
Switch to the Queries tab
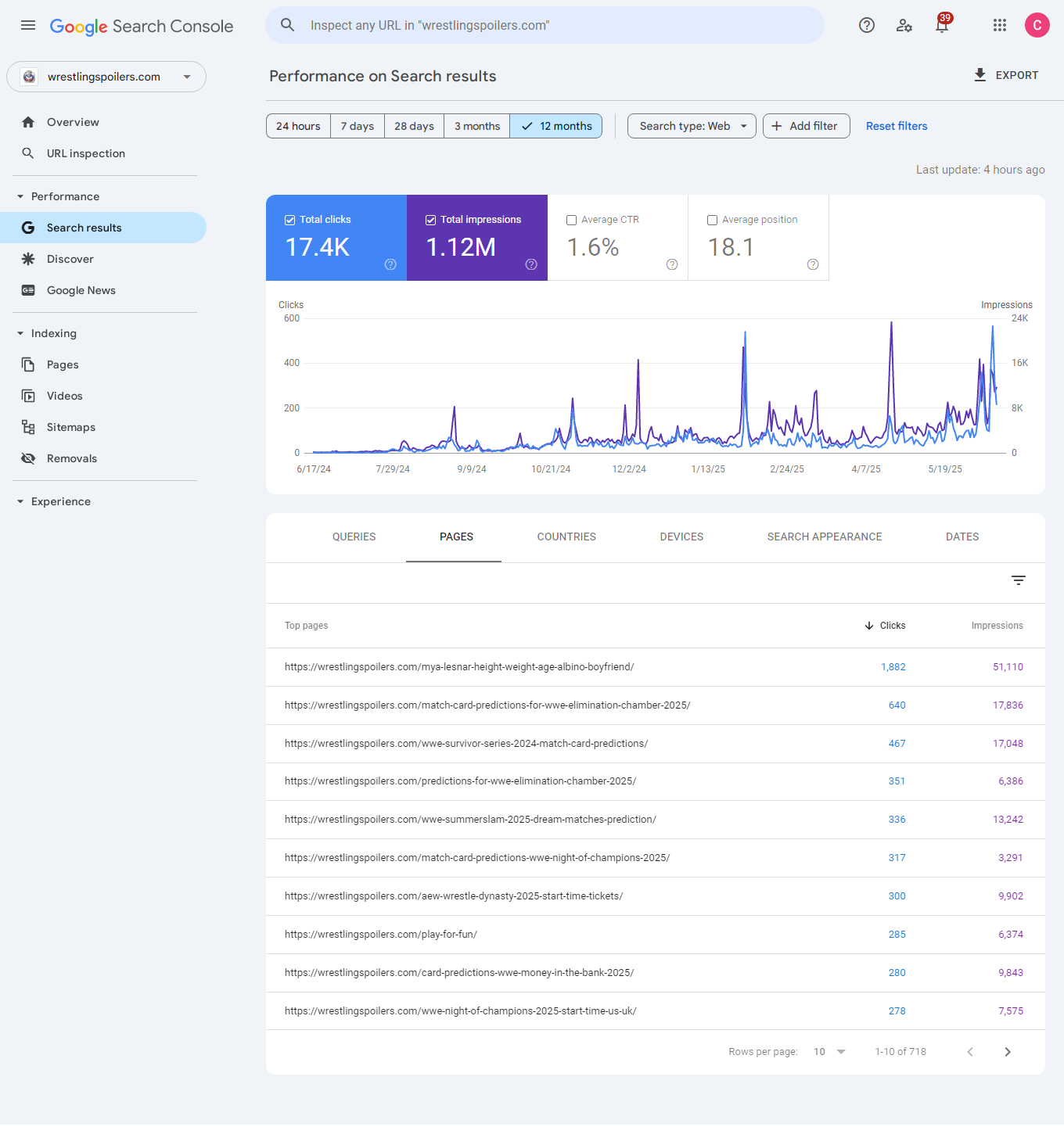click(354, 537)
